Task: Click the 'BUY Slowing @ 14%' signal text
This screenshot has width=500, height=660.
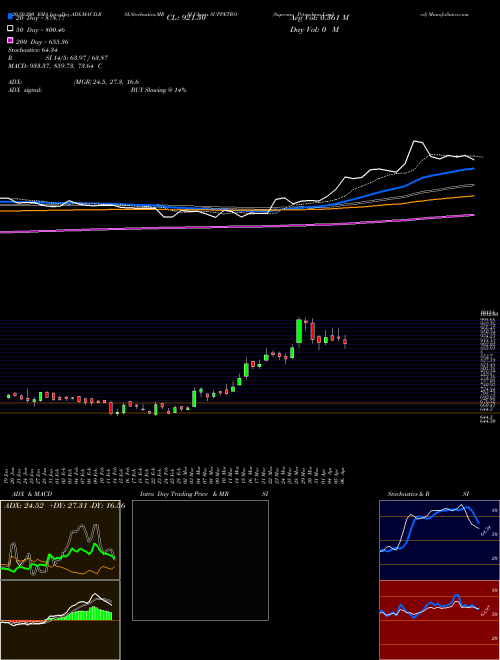Action: [x=158, y=90]
